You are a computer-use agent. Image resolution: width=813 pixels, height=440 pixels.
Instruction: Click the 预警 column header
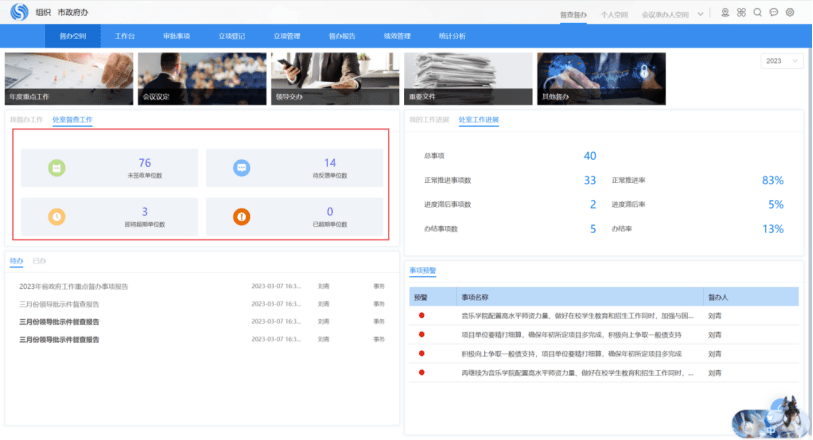[x=420, y=297]
